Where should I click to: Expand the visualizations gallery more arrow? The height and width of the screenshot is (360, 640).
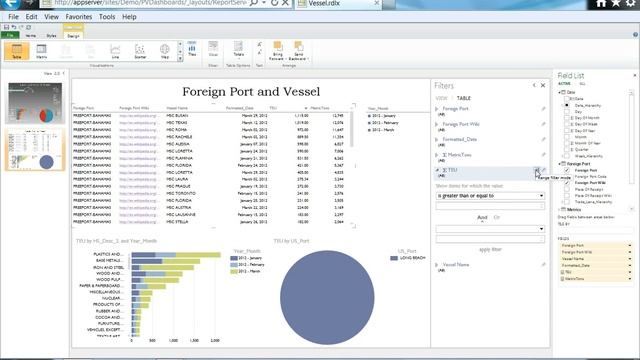(x=180, y=58)
